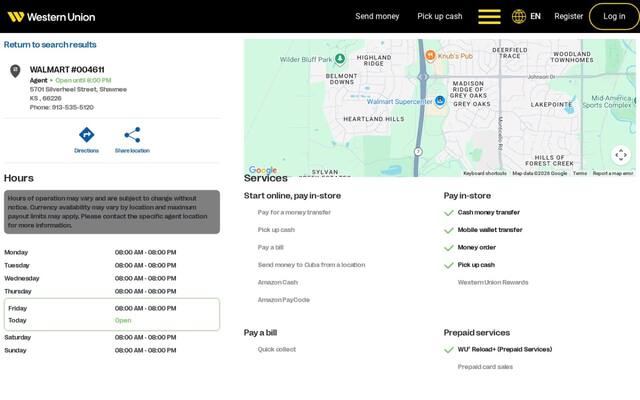
Task: Click the Money order label
Action: (x=477, y=247)
